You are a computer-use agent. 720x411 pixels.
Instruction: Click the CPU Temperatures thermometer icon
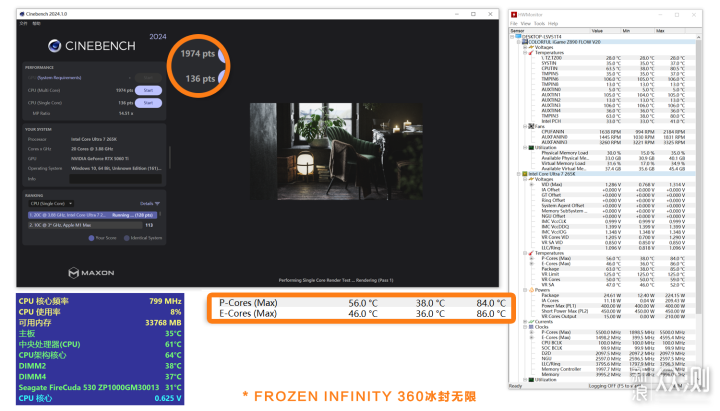(531, 253)
